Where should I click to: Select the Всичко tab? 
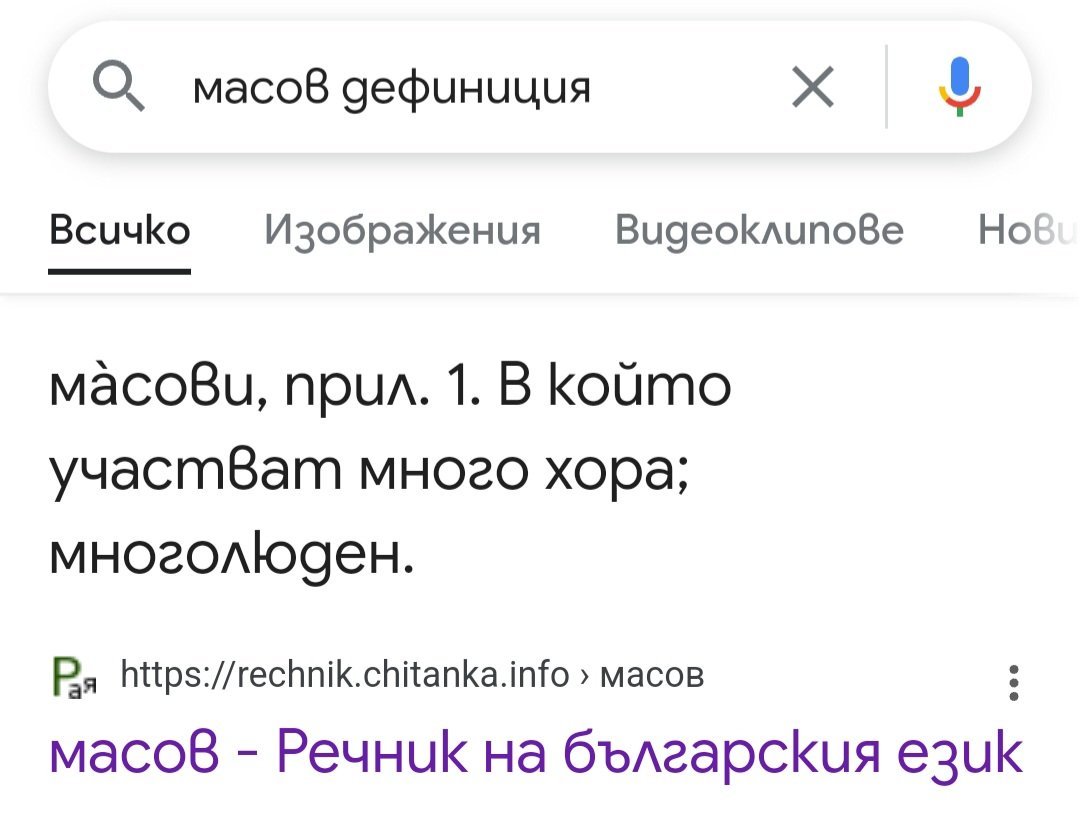120,231
